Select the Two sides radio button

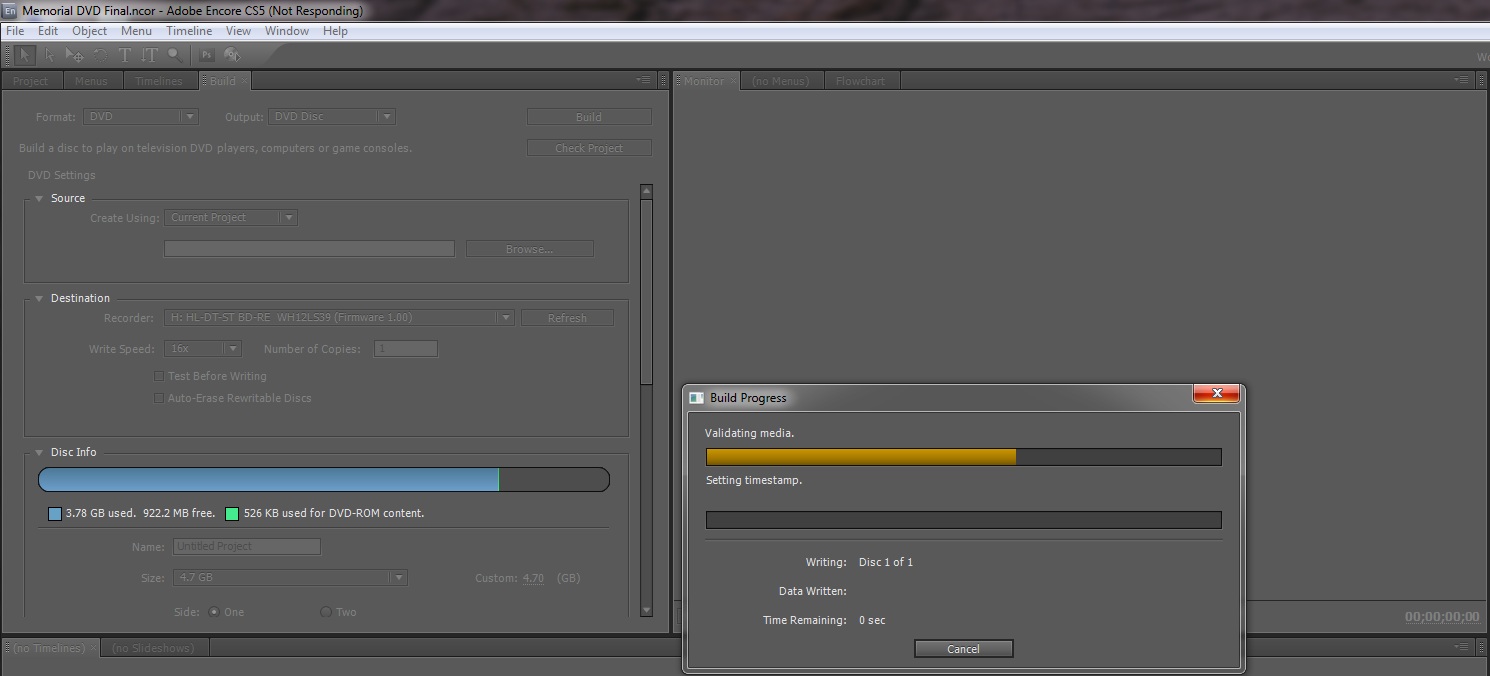(x=326, y=612)
